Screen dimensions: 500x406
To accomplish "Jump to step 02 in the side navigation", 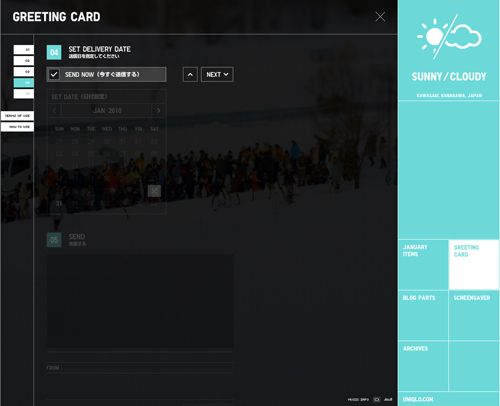I will point(24,60).
